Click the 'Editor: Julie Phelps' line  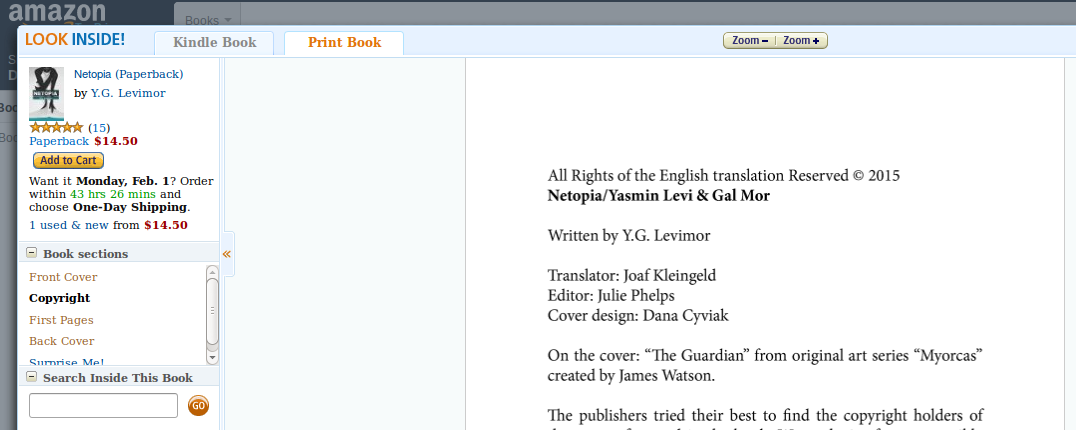[611, 296]
